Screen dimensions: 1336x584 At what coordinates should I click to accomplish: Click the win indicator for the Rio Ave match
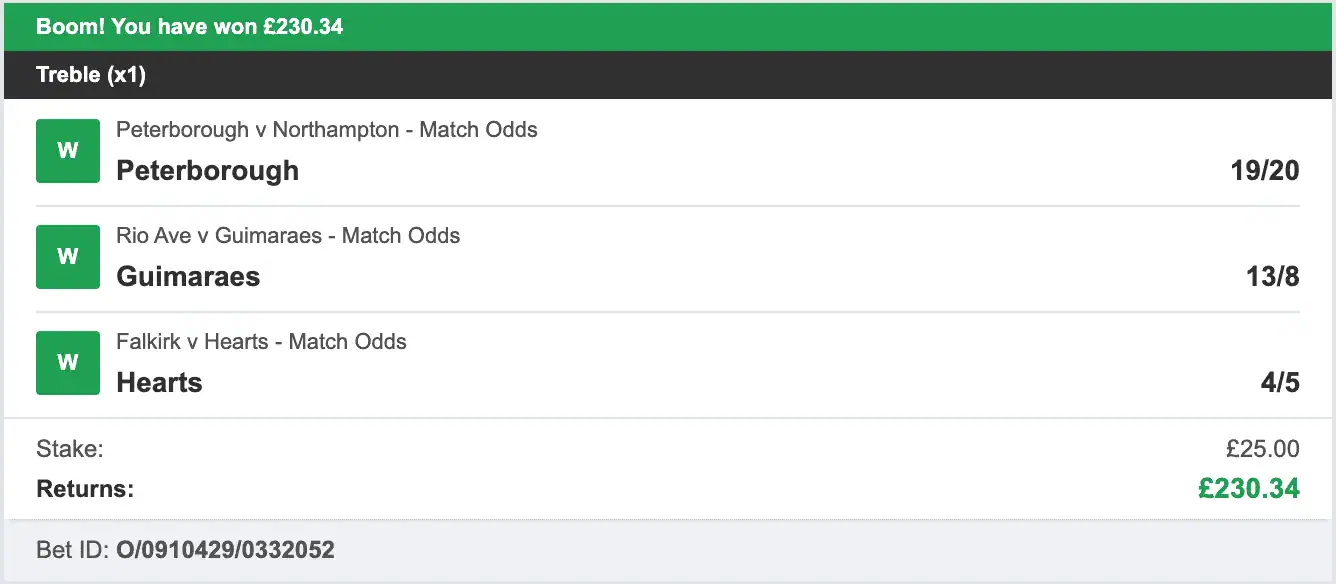point(66,256)
